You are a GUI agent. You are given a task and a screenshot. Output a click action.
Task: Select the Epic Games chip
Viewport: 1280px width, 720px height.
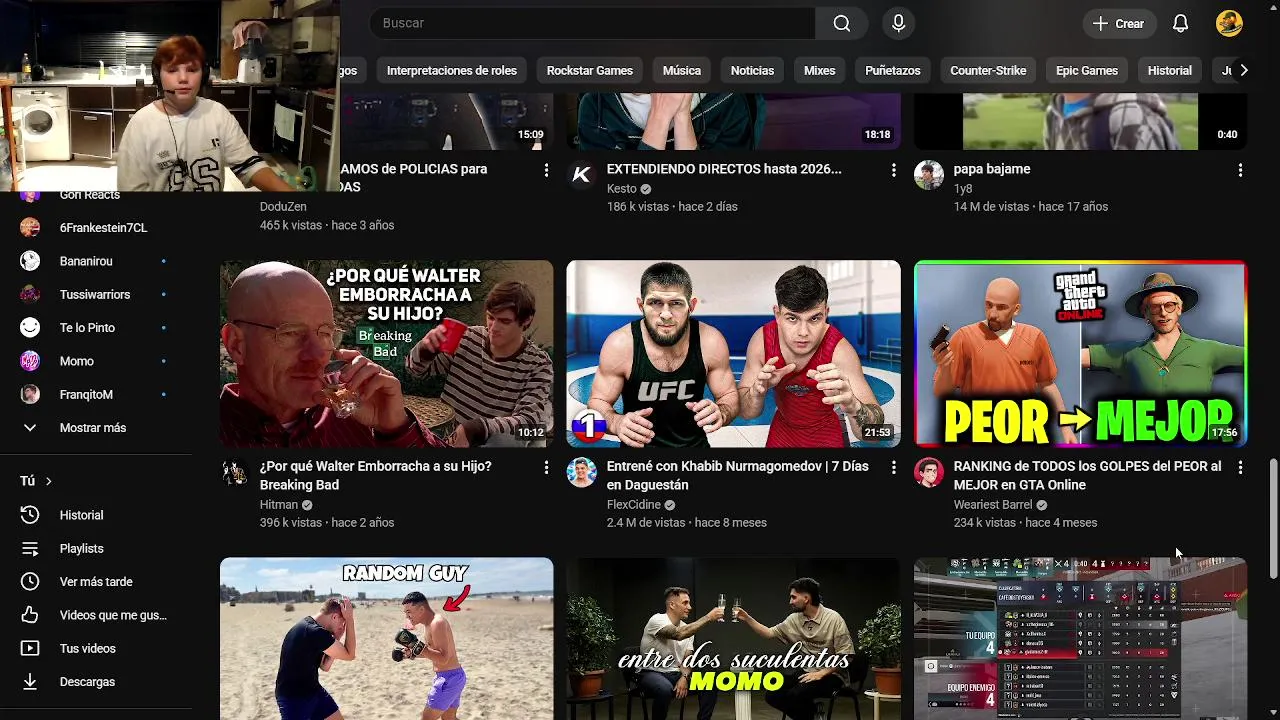[1087, 70]
